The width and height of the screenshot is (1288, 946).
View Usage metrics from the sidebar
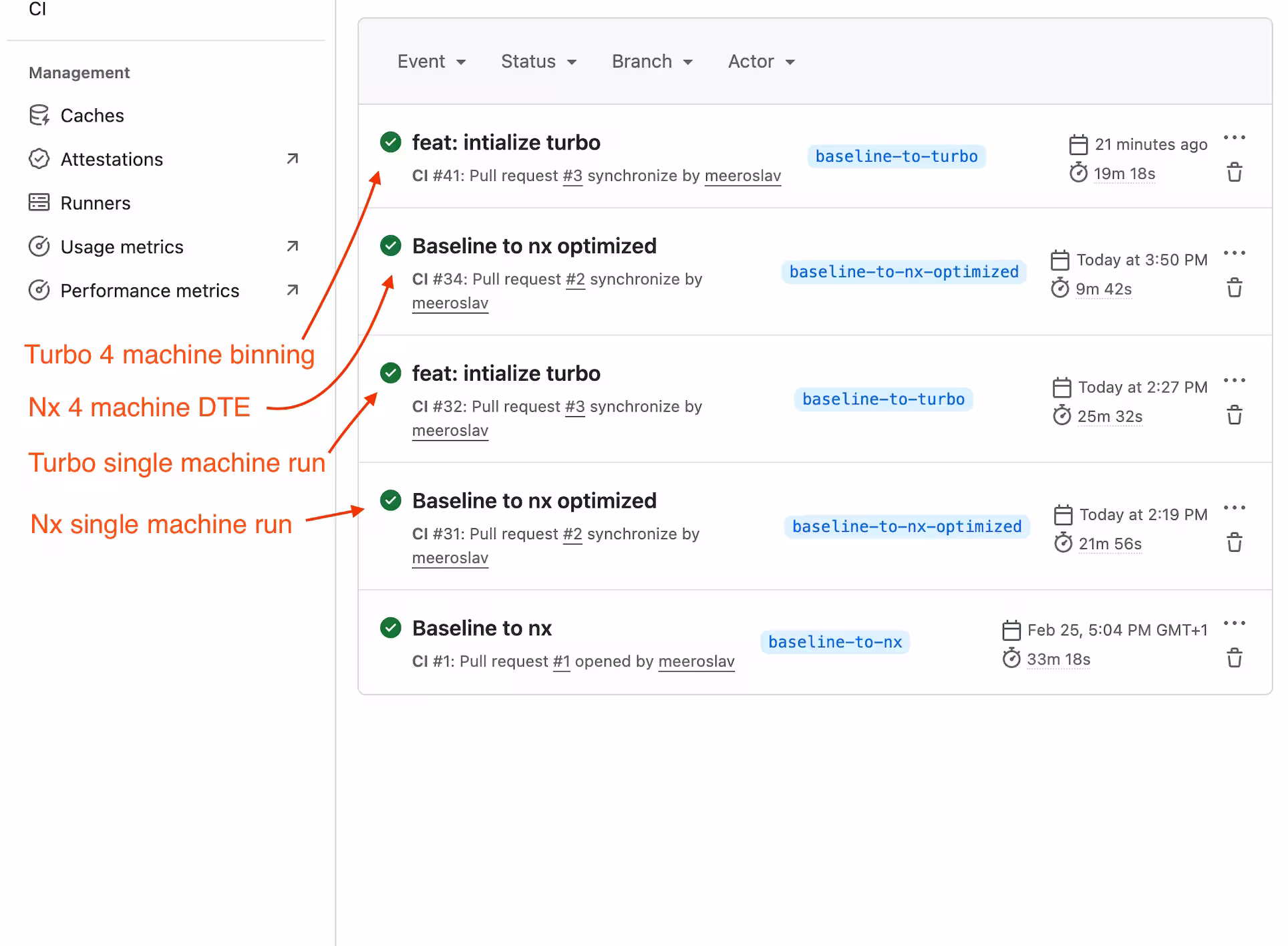point(121,247)
